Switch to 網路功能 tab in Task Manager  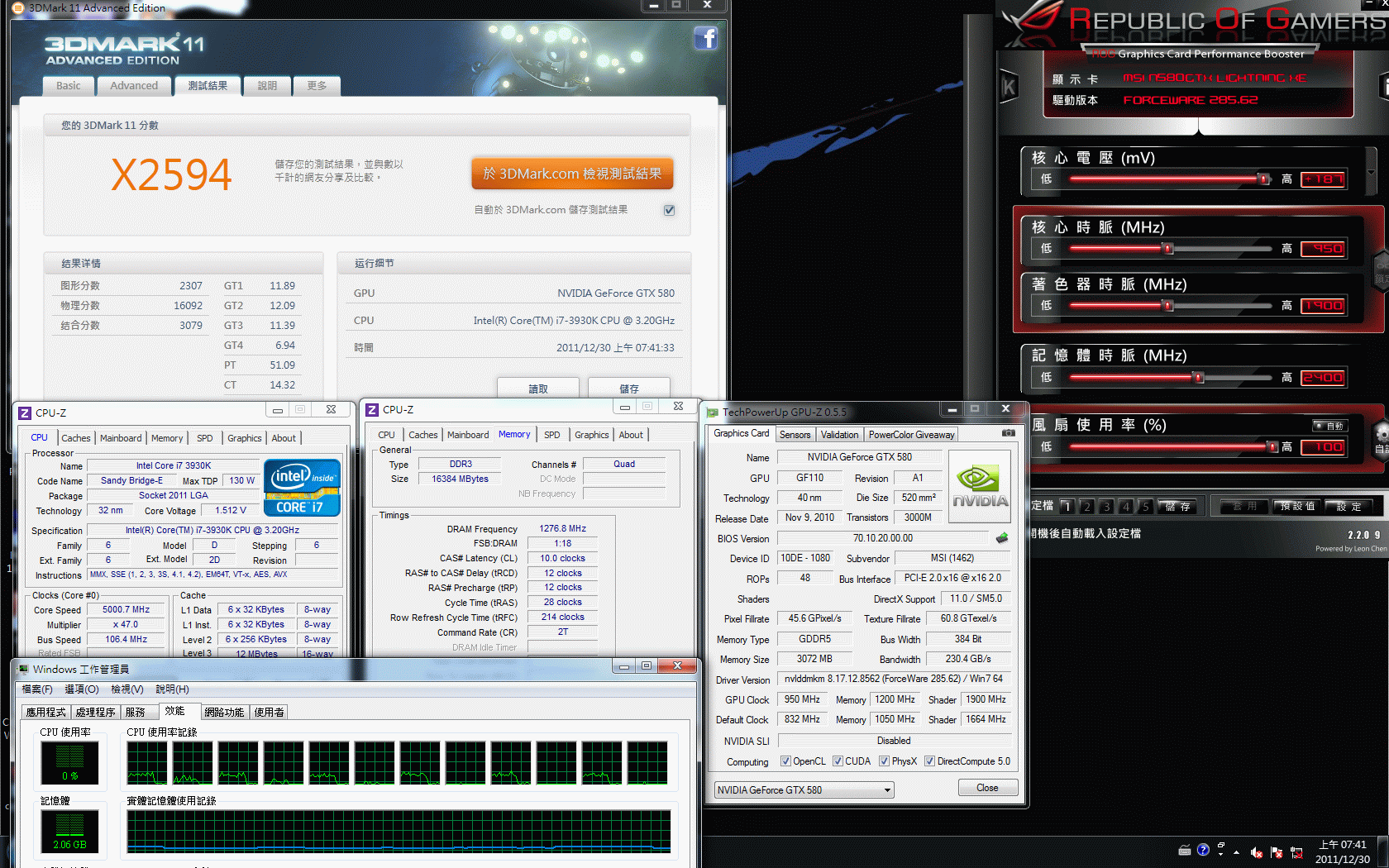[x=224, y=712]
